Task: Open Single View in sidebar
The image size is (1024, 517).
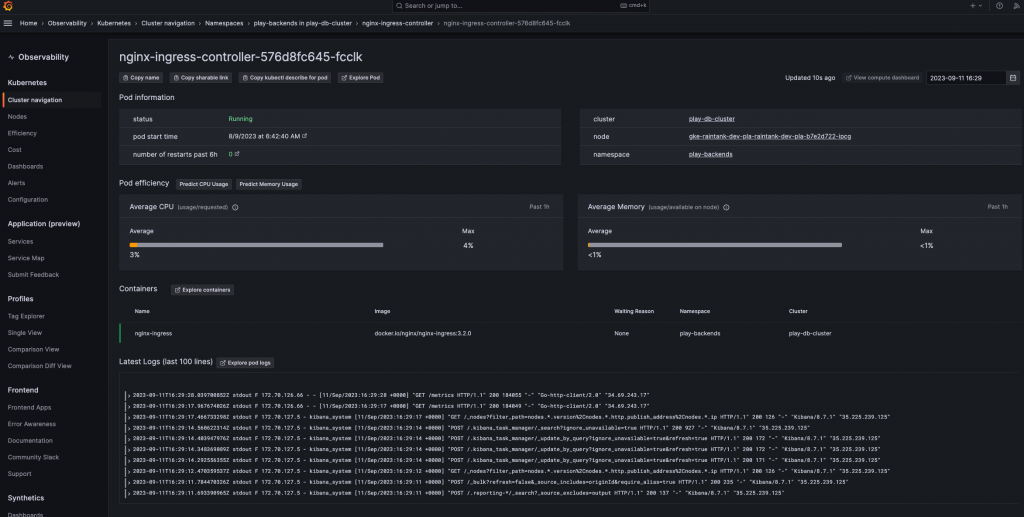Action: pos(25,333)
